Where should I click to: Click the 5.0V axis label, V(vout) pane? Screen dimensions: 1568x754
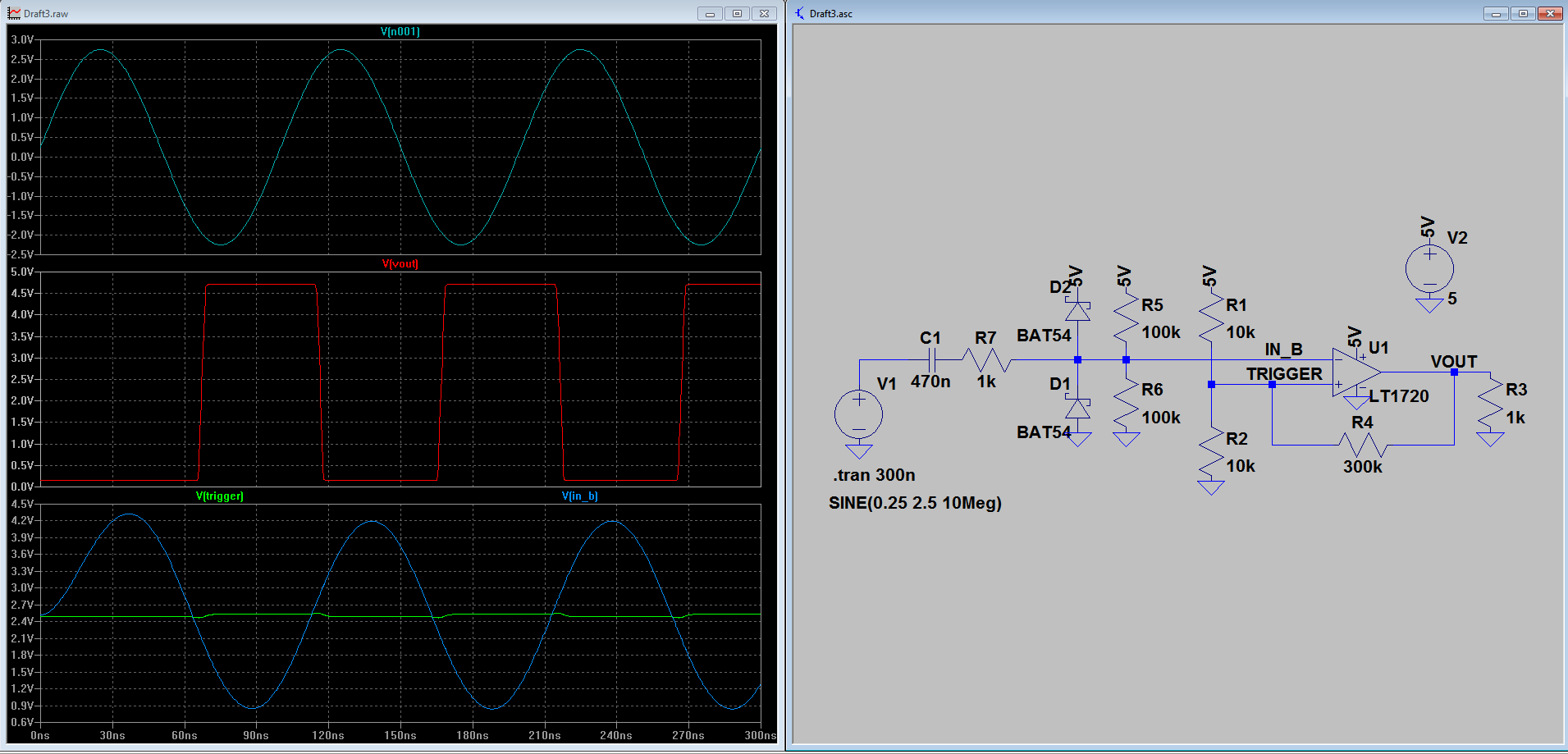coord(23,272)
